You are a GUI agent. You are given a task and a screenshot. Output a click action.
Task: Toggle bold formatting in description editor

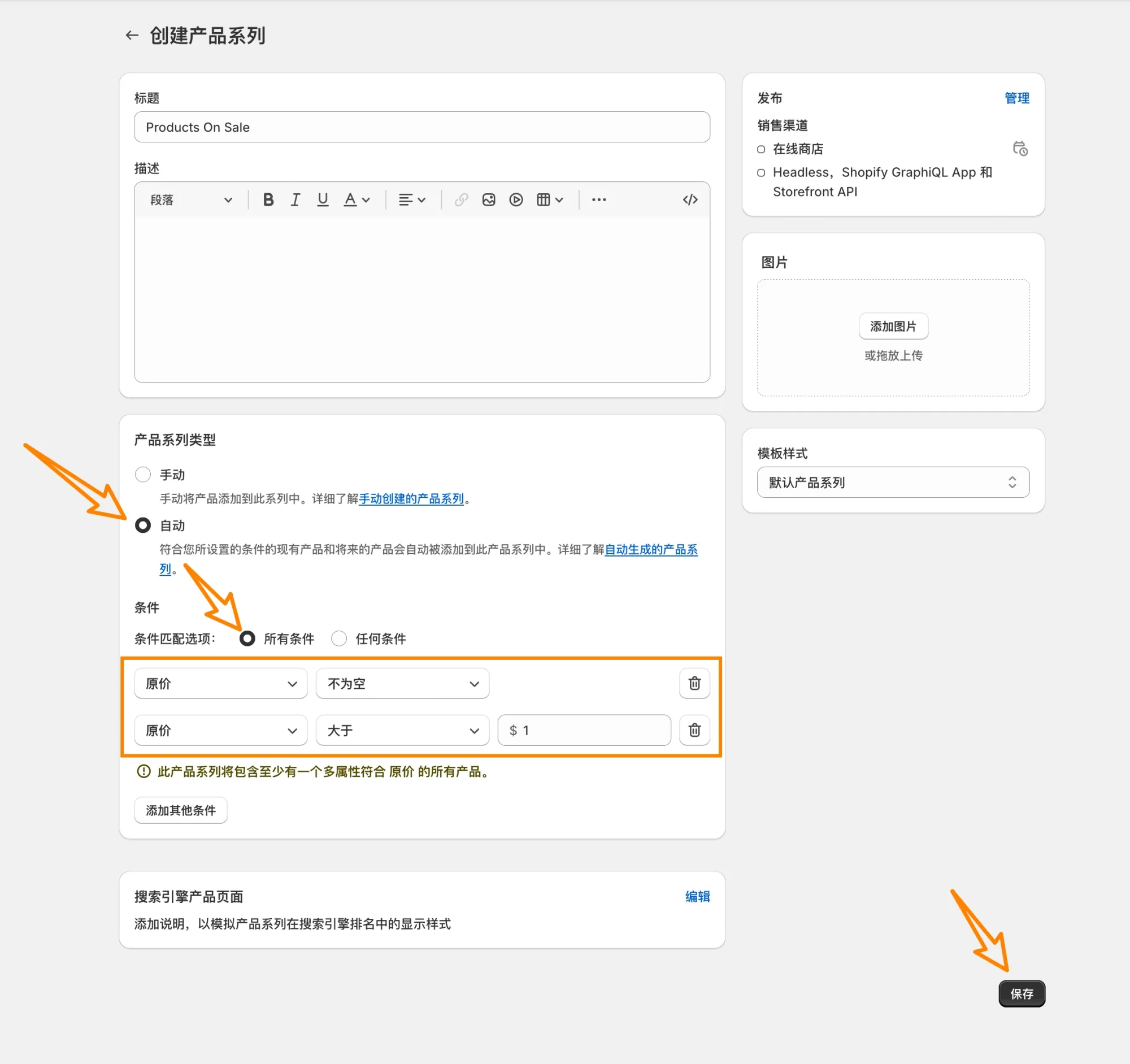268,200
